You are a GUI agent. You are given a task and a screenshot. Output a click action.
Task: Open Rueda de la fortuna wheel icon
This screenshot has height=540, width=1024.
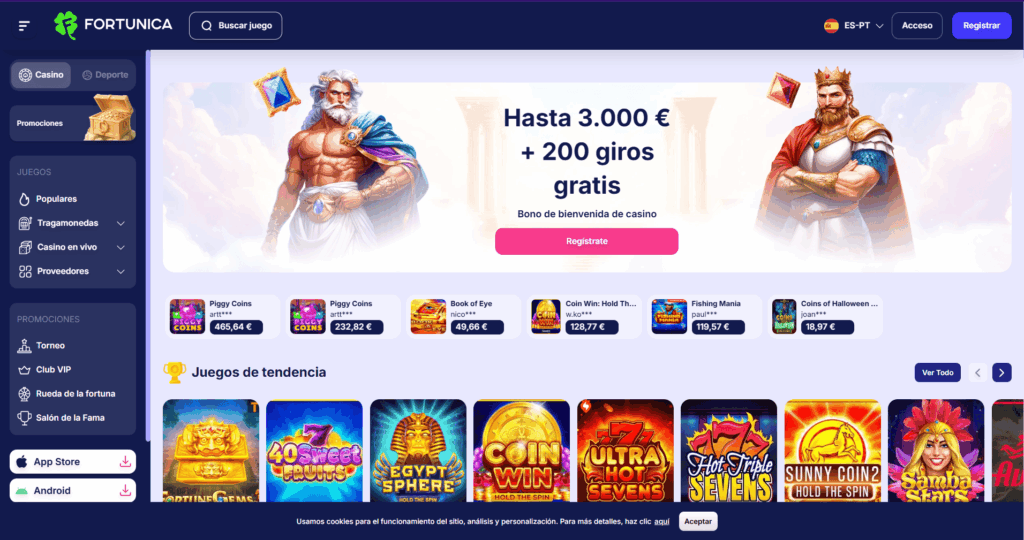click(24, 394)
